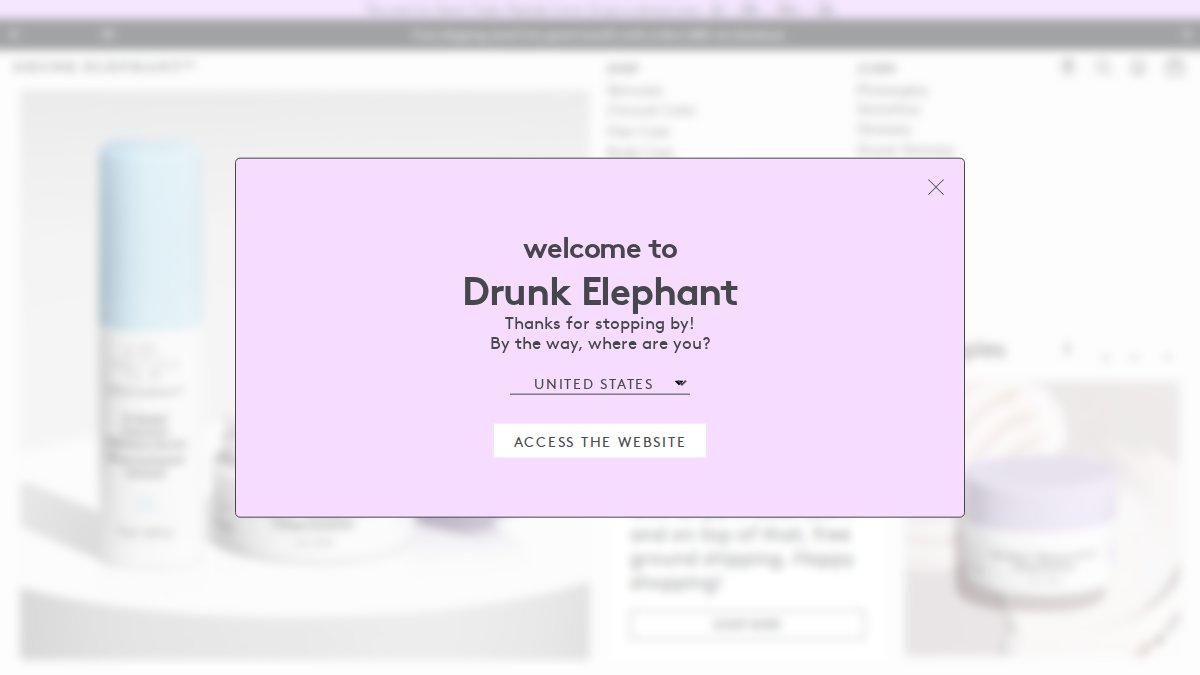Screen dimensions: 1200x675
Task: Open the United States country dropdown
Action: 600,384
